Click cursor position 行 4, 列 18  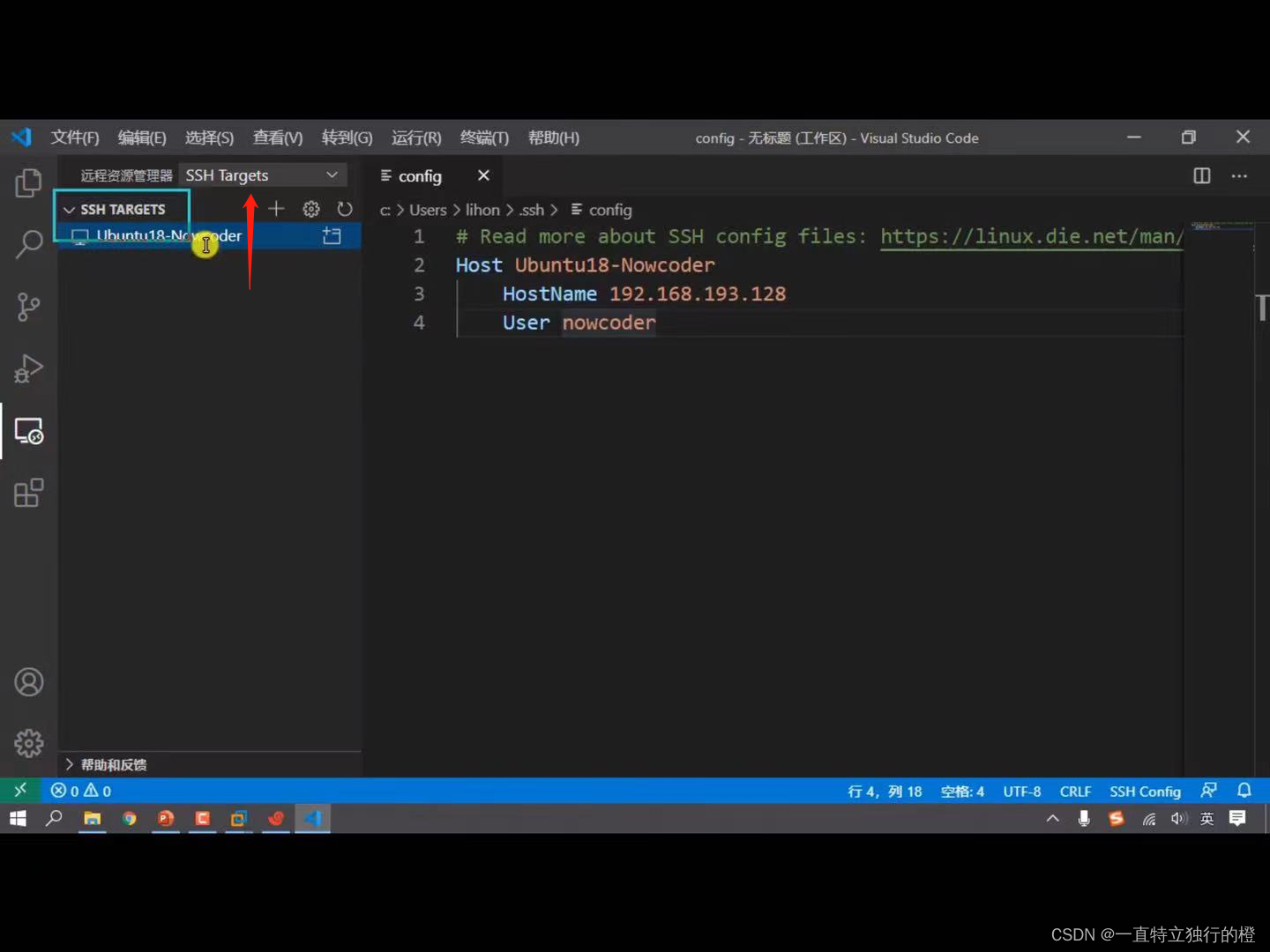click(x=885, y=791)
